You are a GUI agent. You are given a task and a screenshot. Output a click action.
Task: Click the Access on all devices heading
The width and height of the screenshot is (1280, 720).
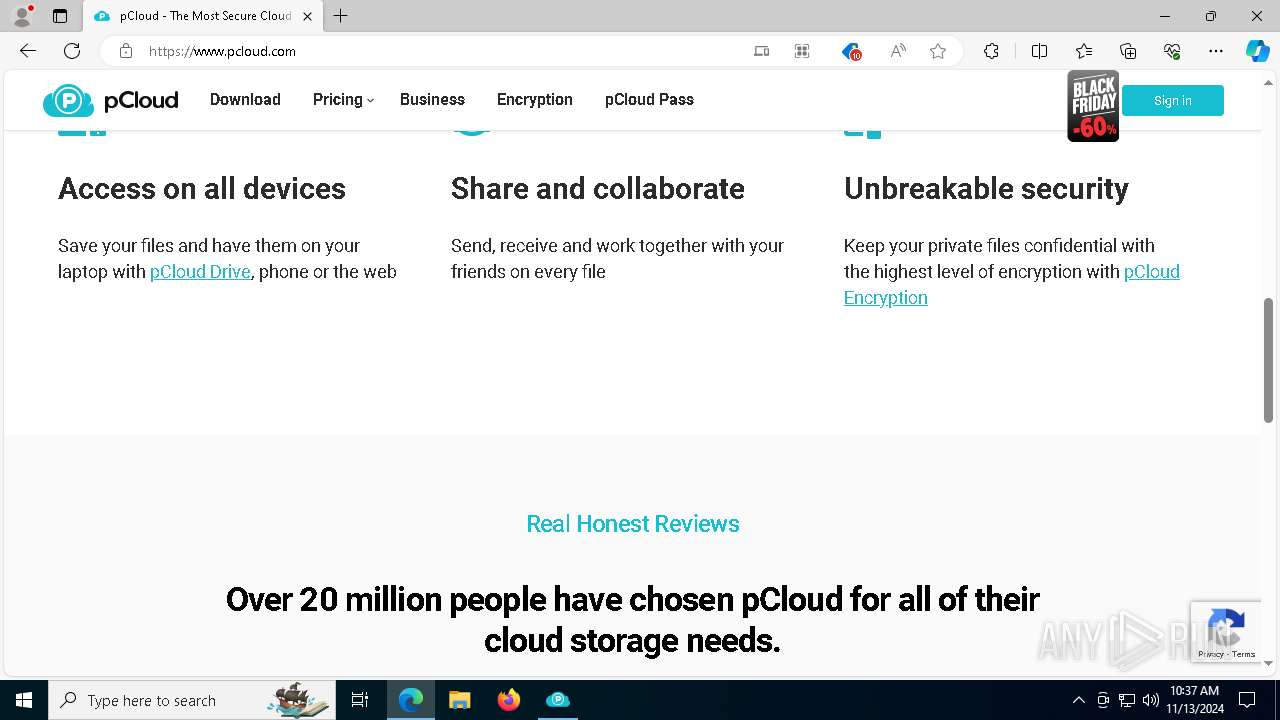tap(202, 189)
